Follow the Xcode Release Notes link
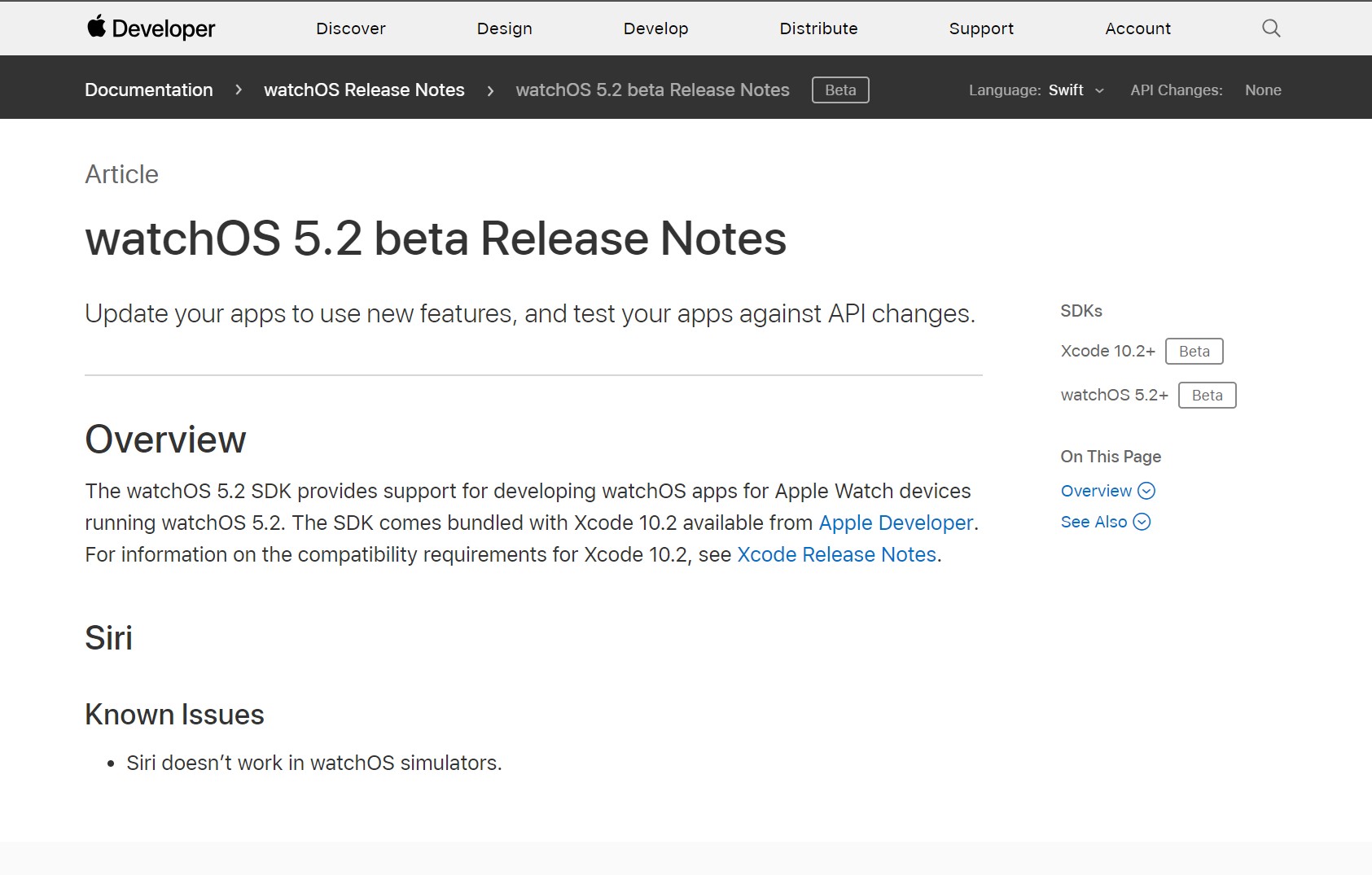Image resolution: width=1372 pixels, height=875 pixels. pos(837,554)
